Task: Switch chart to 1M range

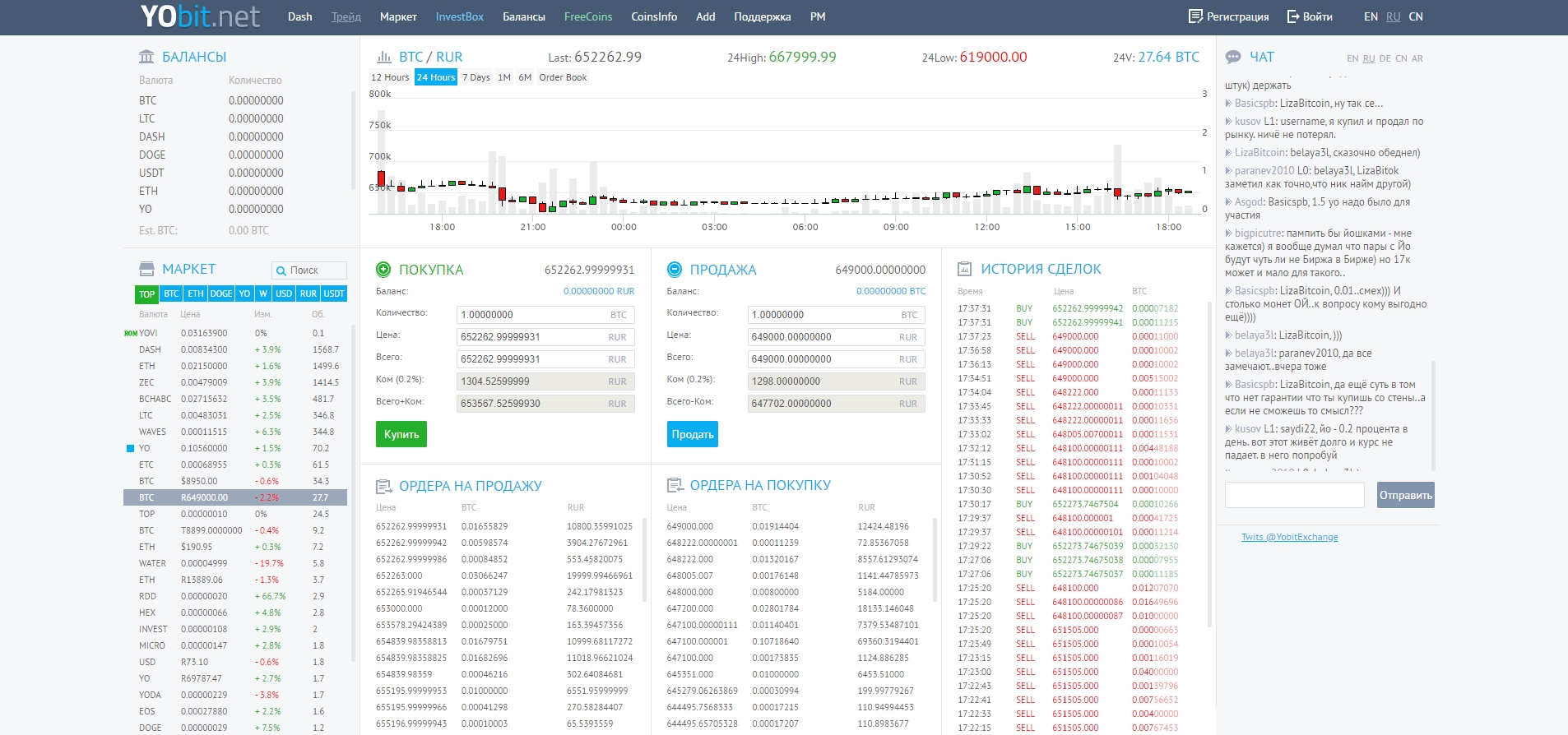Action: click(504, 77)
